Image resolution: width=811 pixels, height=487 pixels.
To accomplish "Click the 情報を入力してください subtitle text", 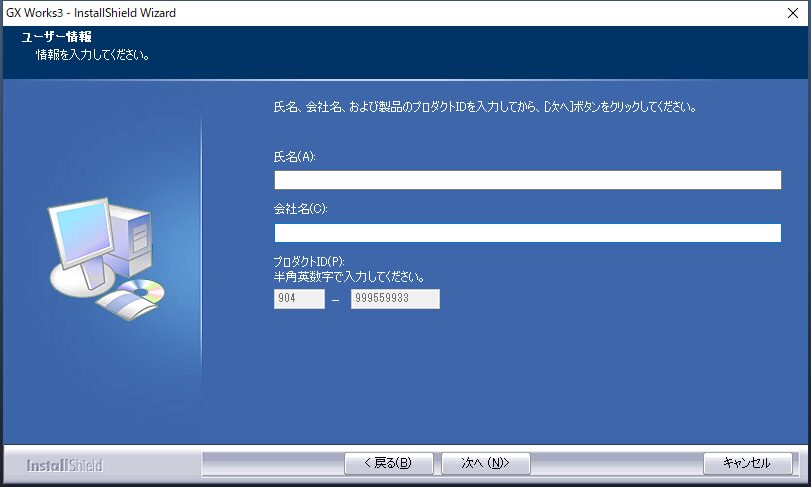I will point(92,54).
